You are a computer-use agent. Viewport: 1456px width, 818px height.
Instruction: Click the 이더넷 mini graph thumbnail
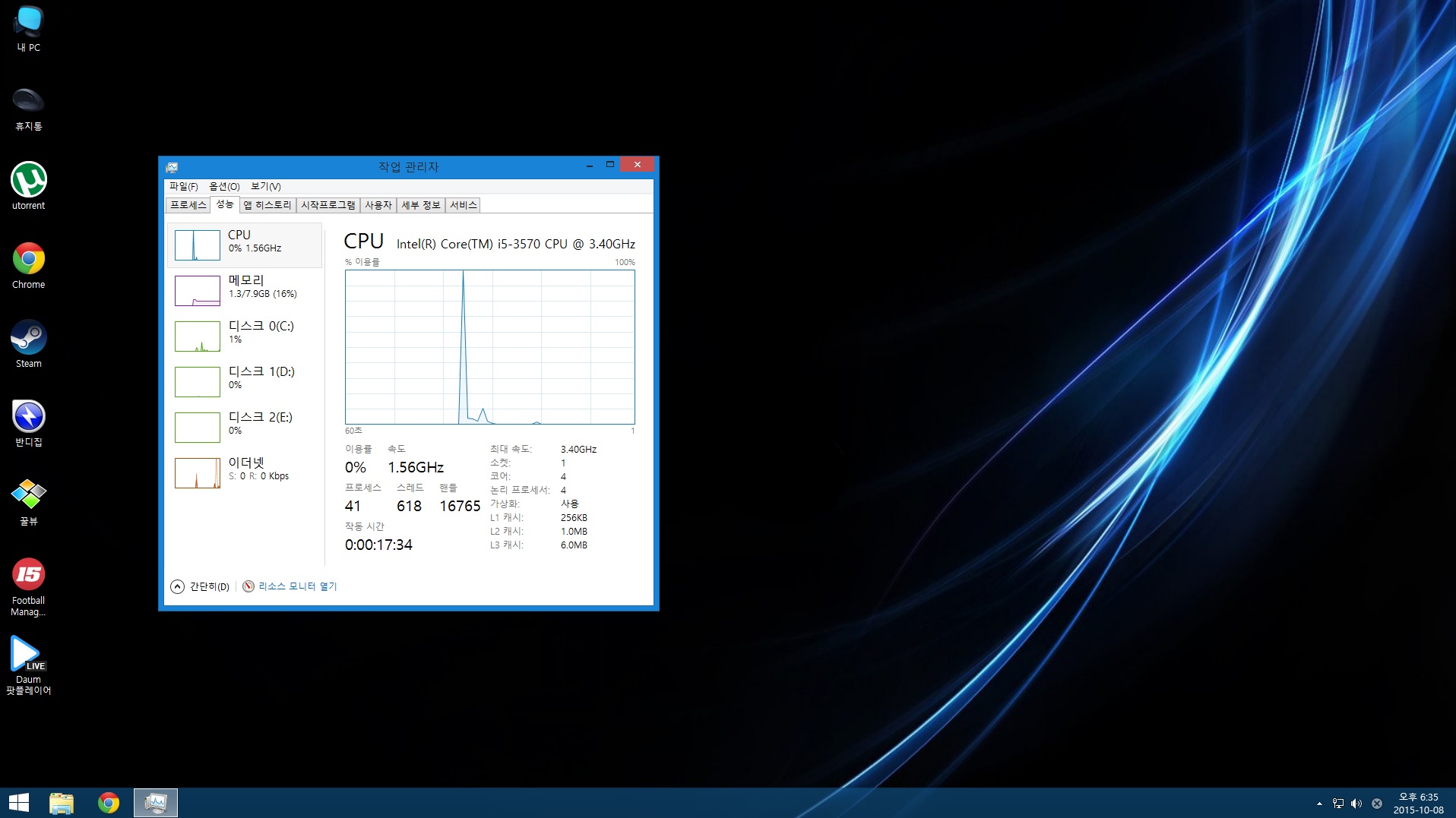coord(198,473)
